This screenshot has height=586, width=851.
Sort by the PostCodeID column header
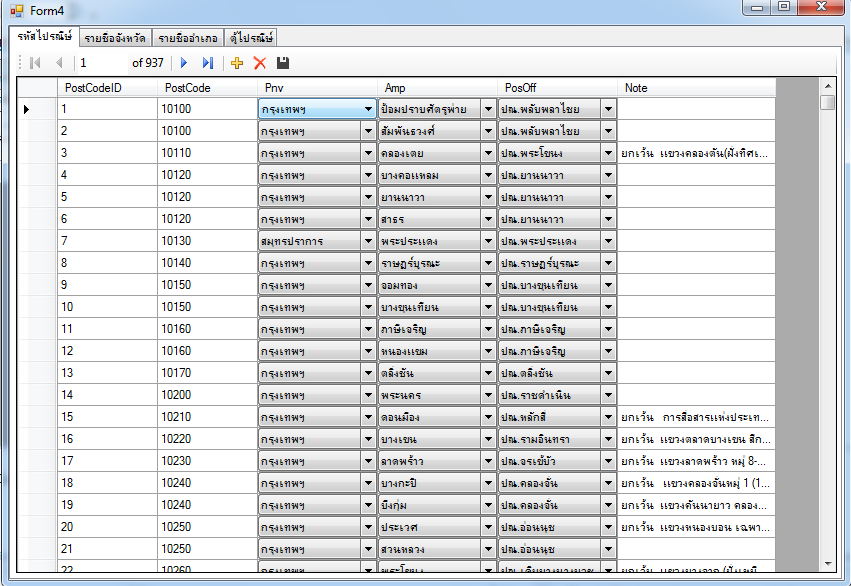coord(107,88)
